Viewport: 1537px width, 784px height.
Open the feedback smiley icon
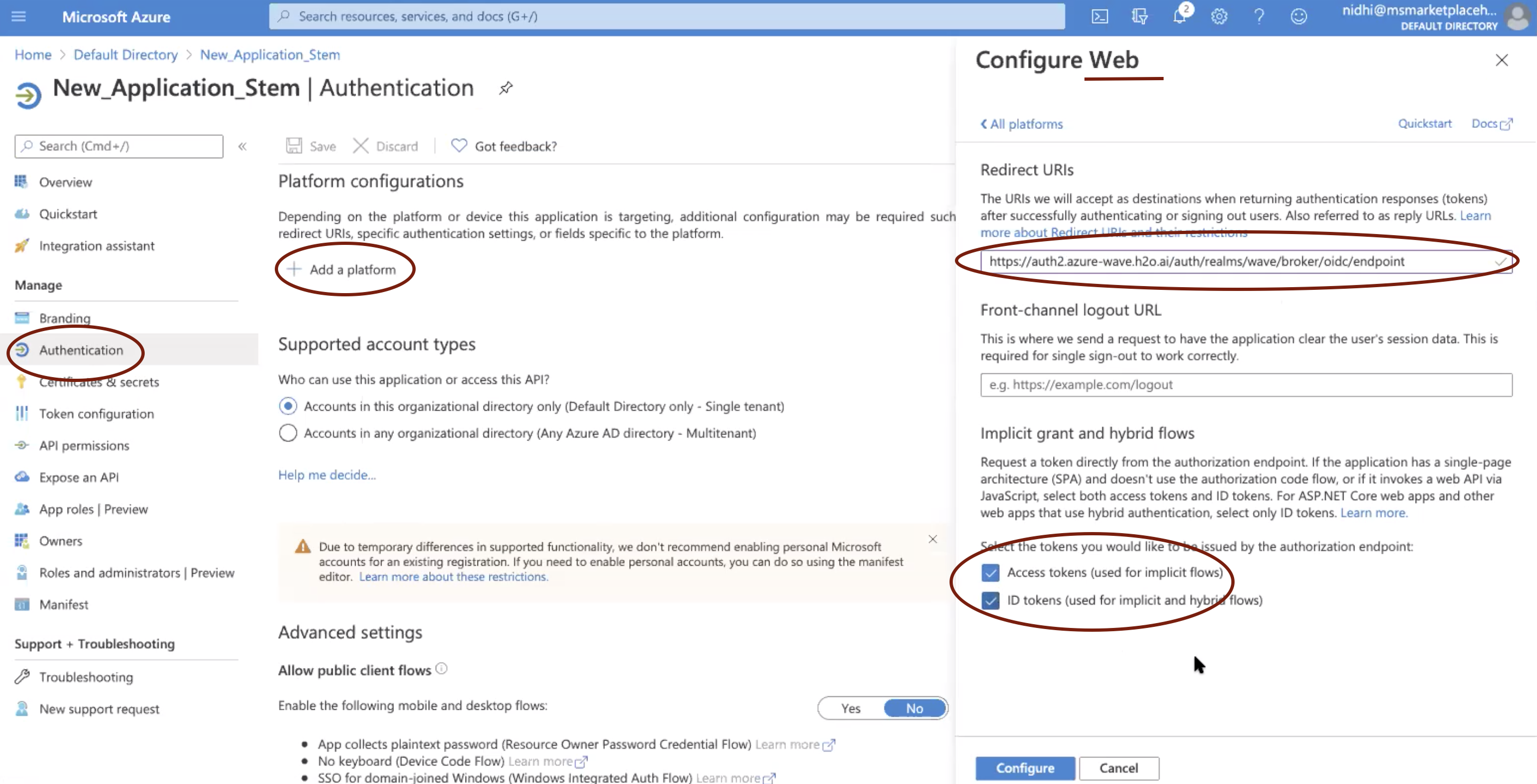pos(1299,16)
